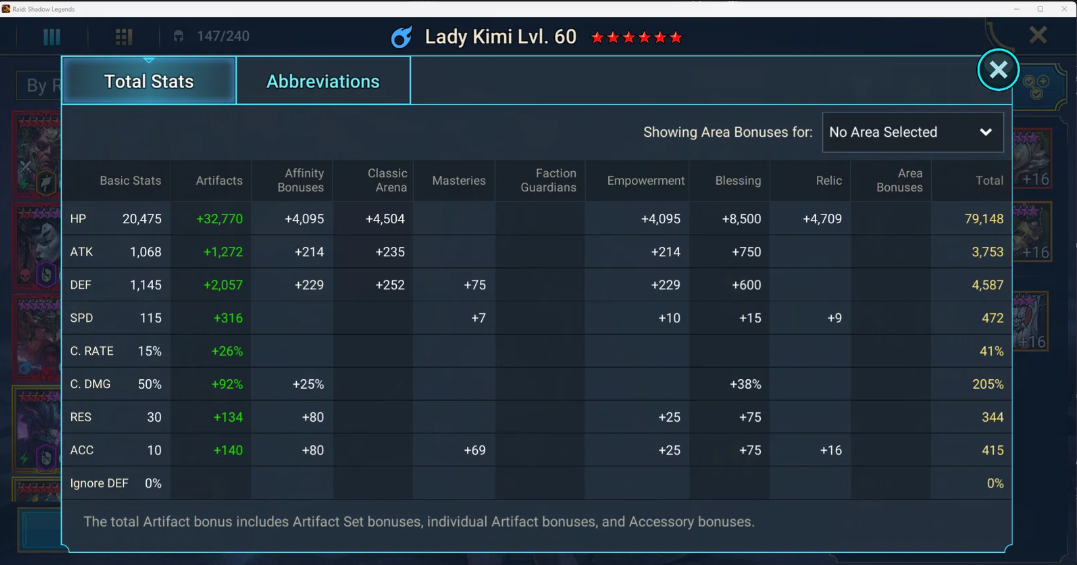Click the RES total value 344
1077x565 pixels.
(x=993, y=417)
